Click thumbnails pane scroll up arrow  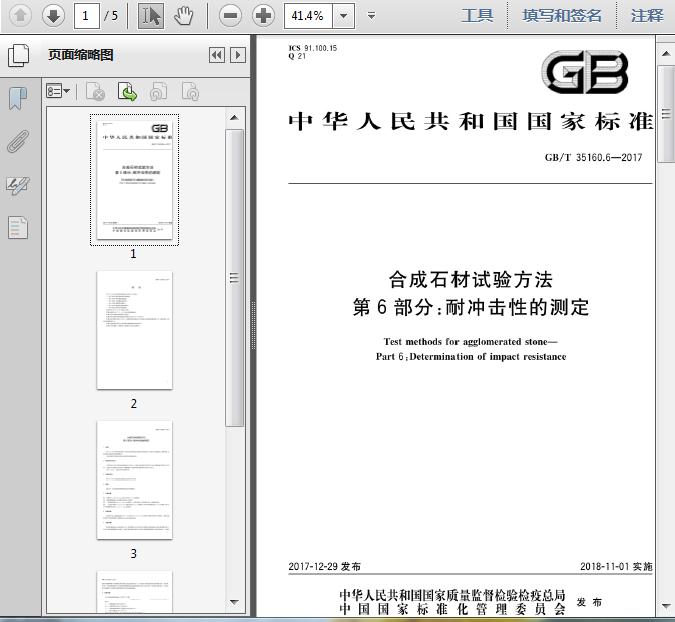click(234, 118)
